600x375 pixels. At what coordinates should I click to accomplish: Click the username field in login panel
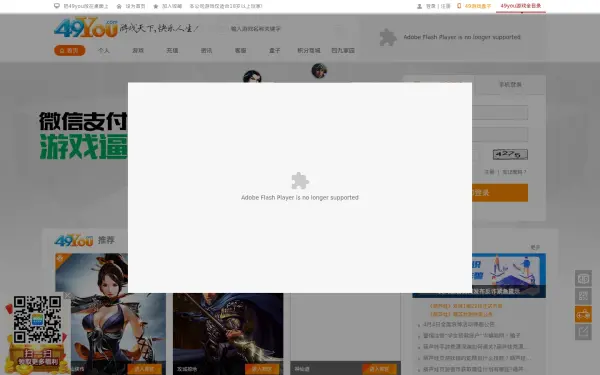tap(500, 112)
